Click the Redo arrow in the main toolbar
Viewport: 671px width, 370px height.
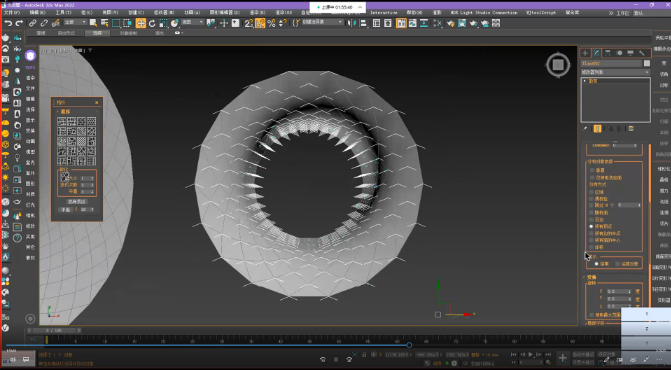coord(18,23)
